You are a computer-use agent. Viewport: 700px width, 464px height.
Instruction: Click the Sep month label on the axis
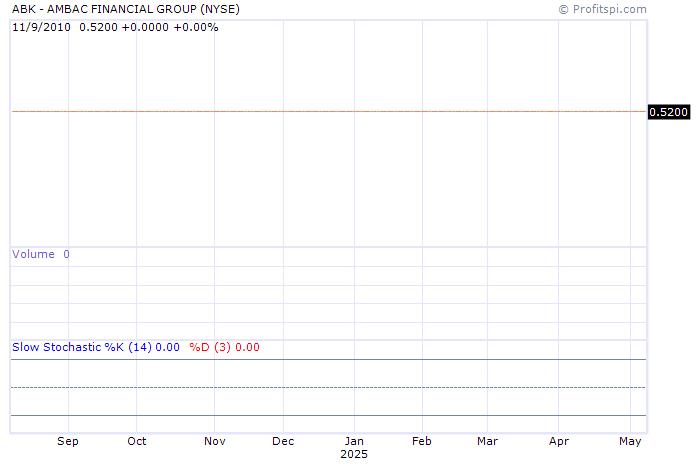click(68, 441)
